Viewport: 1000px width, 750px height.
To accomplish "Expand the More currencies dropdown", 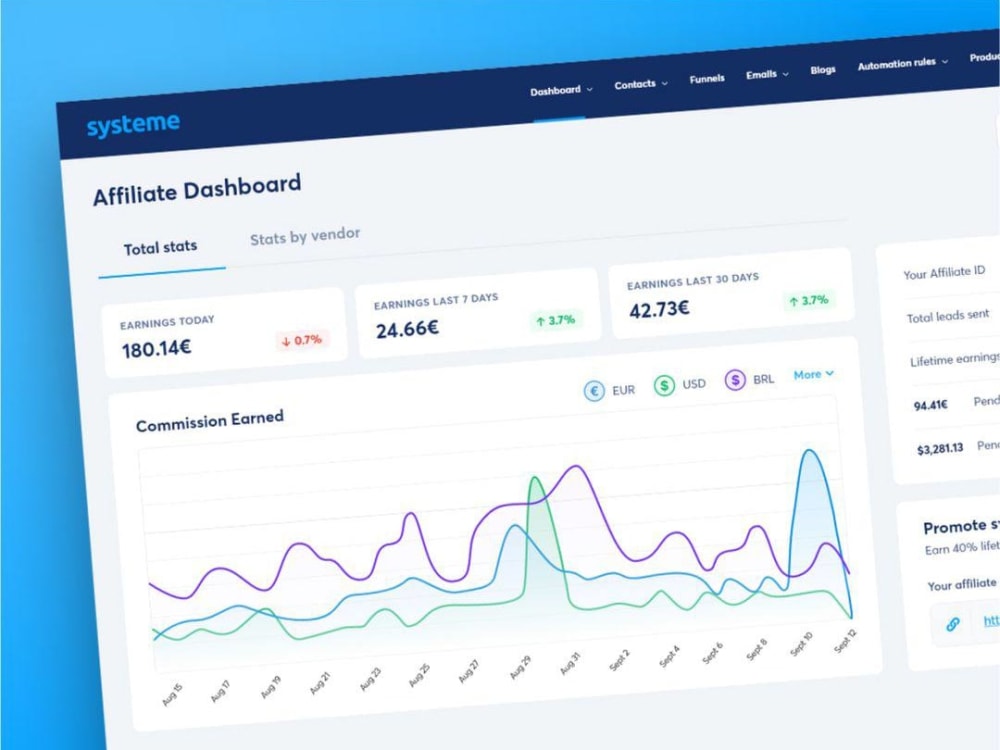I will coord(814,374).
